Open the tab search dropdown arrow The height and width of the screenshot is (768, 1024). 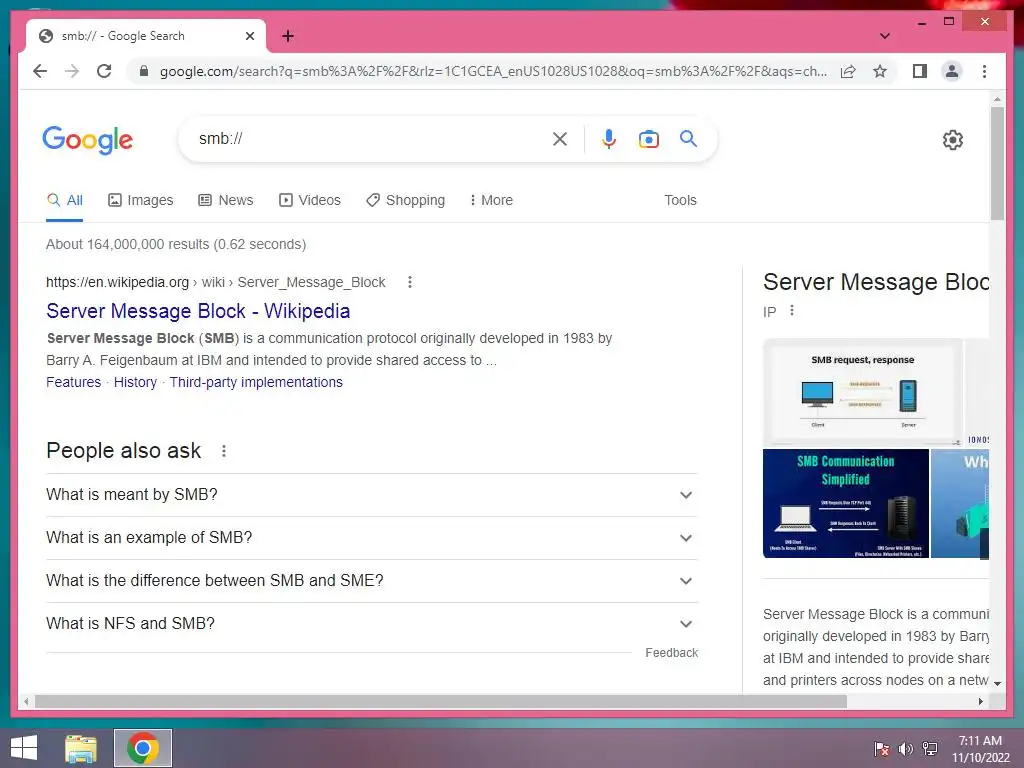click(x=885, y=36)
